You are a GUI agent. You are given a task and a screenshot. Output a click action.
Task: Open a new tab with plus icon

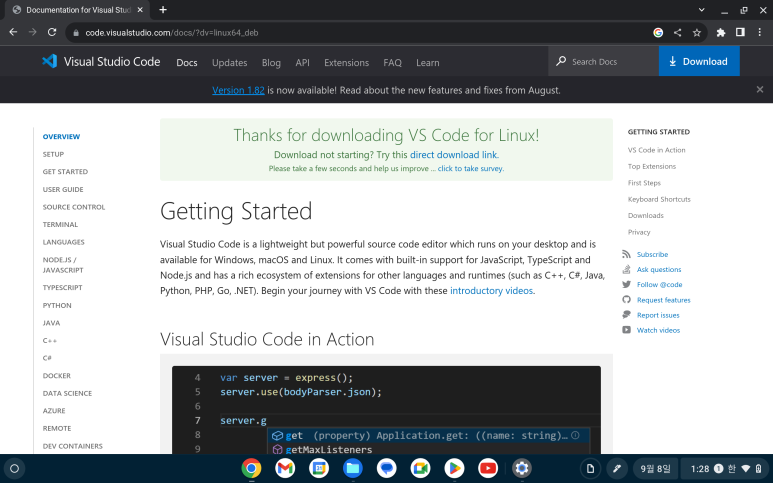163,10
